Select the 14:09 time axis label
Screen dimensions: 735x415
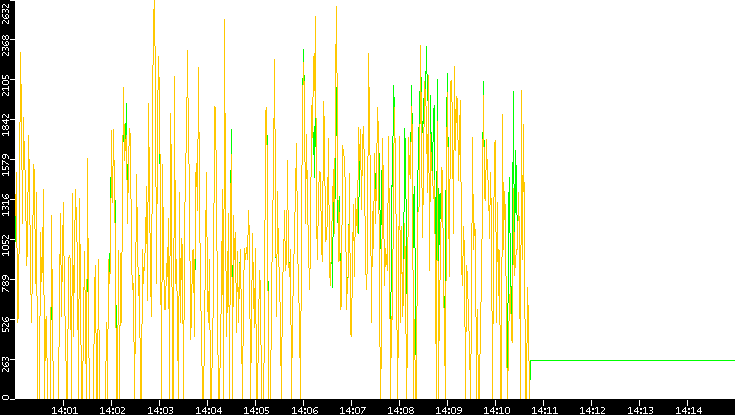point(448,410)
